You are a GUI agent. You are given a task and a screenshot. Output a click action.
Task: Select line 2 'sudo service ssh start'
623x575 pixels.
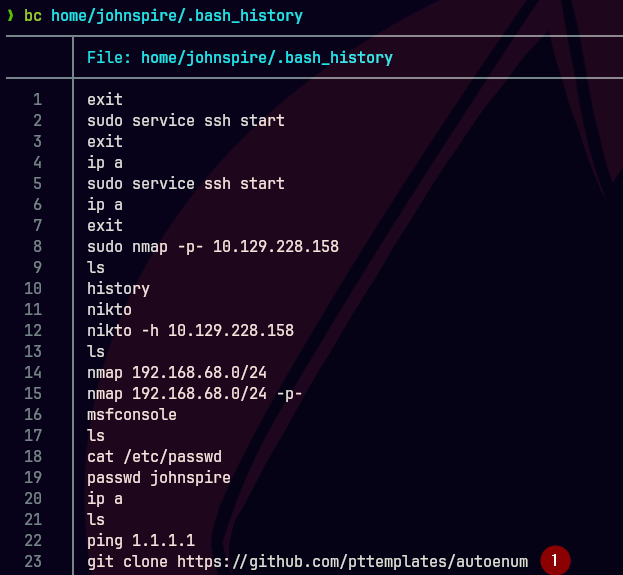pos(186,120)
